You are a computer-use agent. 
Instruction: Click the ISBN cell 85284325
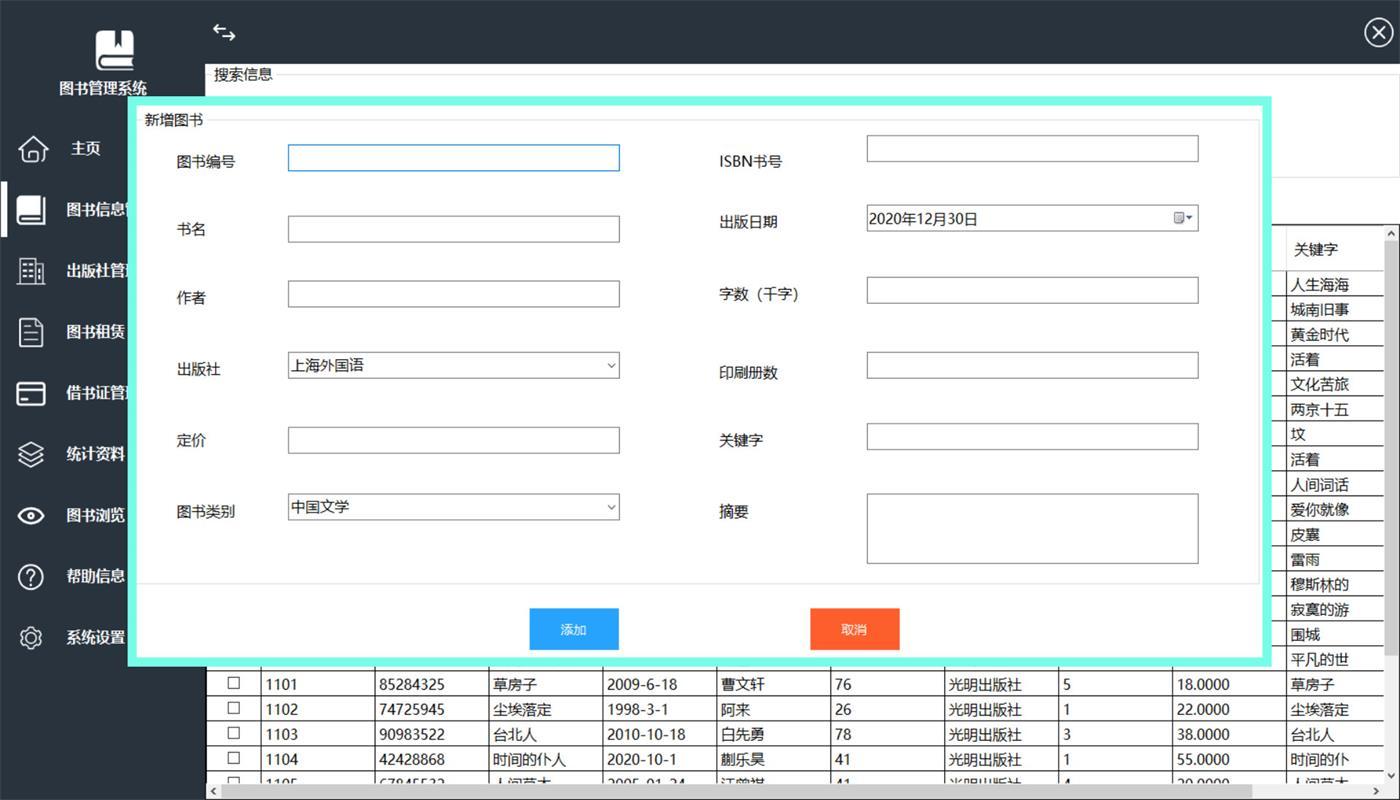coord(431,685)
